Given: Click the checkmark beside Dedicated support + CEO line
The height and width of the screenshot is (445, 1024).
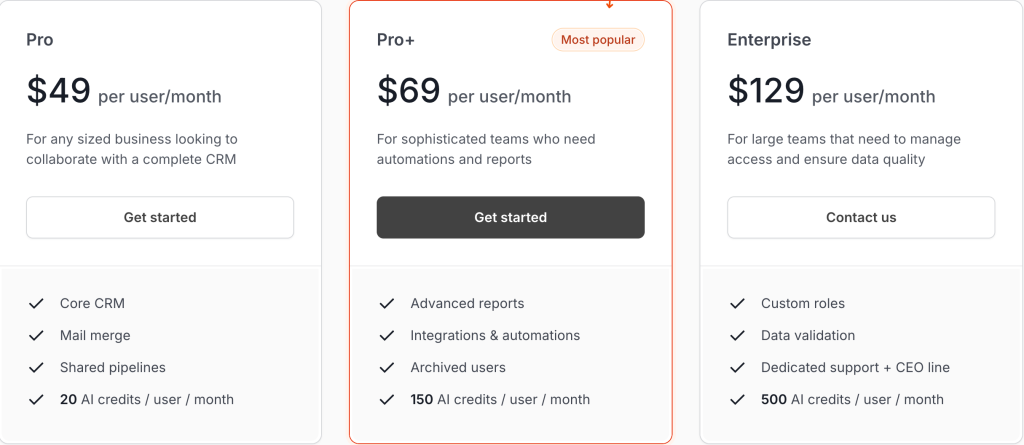Looking at the screenshot, I should [x=737, y=368].
